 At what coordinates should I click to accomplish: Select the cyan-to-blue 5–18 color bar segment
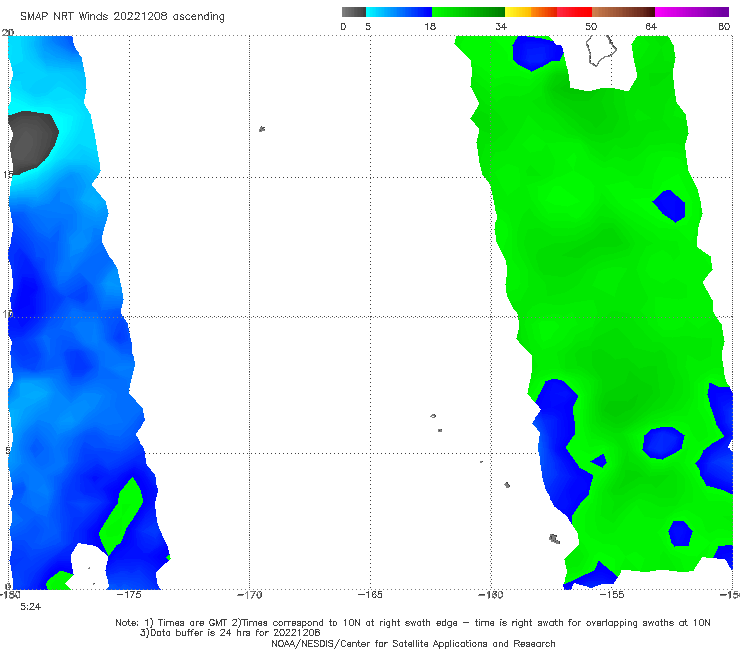click(399, 12)
